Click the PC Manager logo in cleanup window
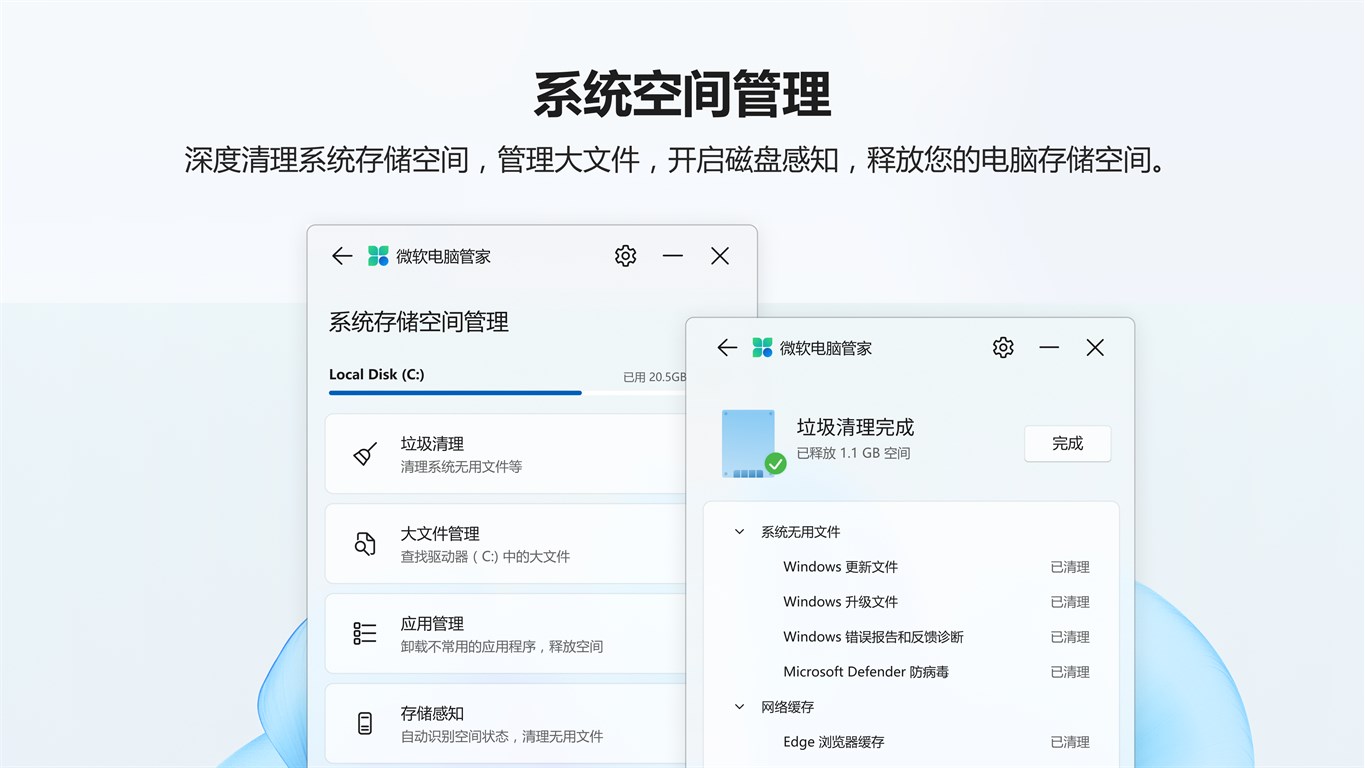 click(762, 347)
